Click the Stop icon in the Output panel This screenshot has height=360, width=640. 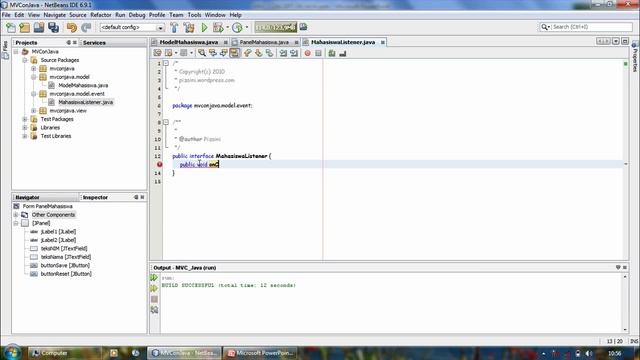point(154,299)
